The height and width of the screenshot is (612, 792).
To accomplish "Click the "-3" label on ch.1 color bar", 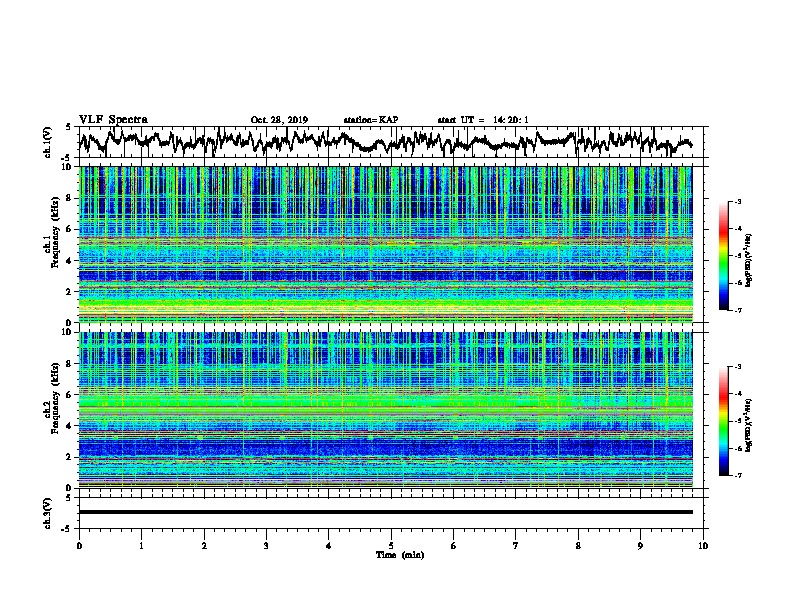I will click(x=738, y=201).
